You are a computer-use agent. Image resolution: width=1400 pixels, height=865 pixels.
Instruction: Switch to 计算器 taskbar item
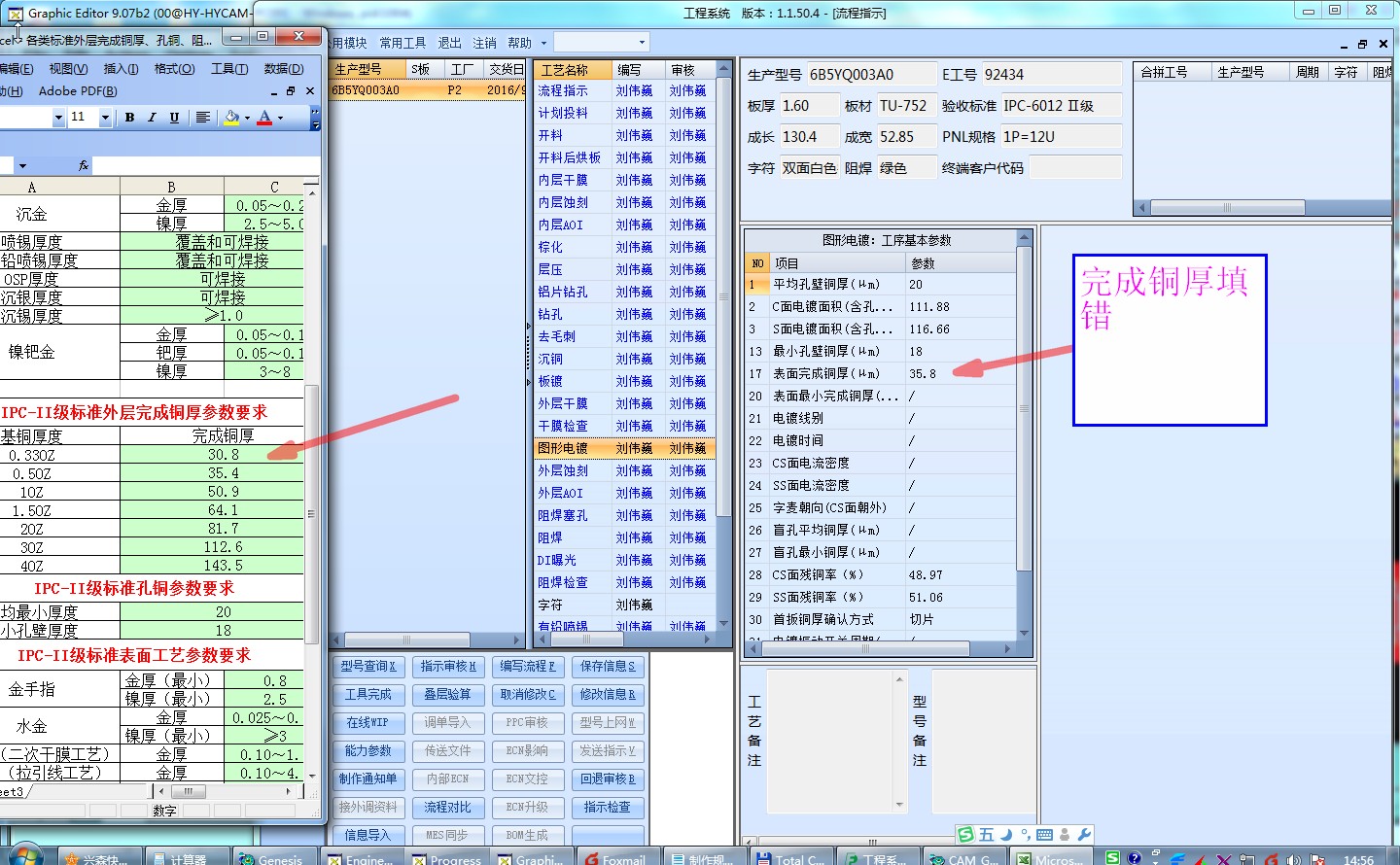187,857
